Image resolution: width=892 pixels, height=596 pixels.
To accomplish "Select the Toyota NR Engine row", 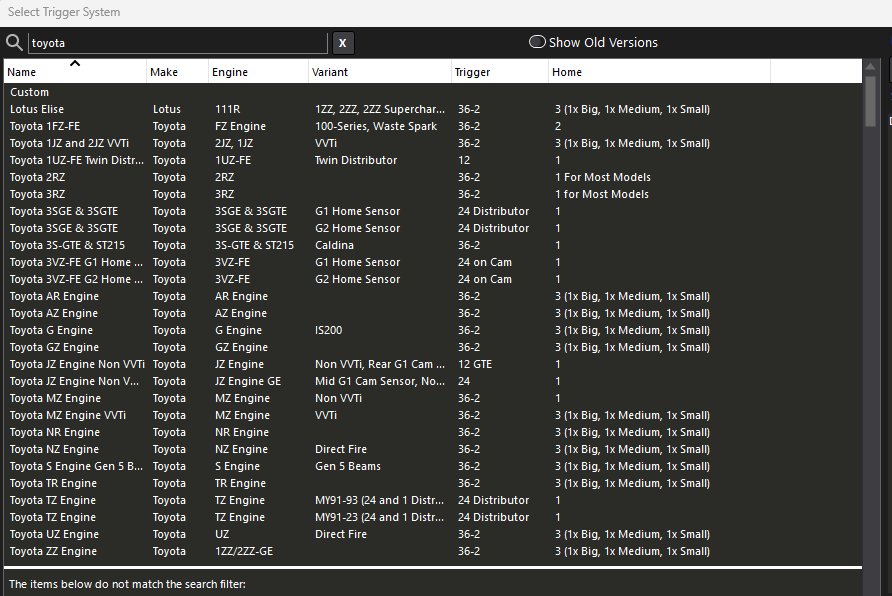I will tap(432, 433).
